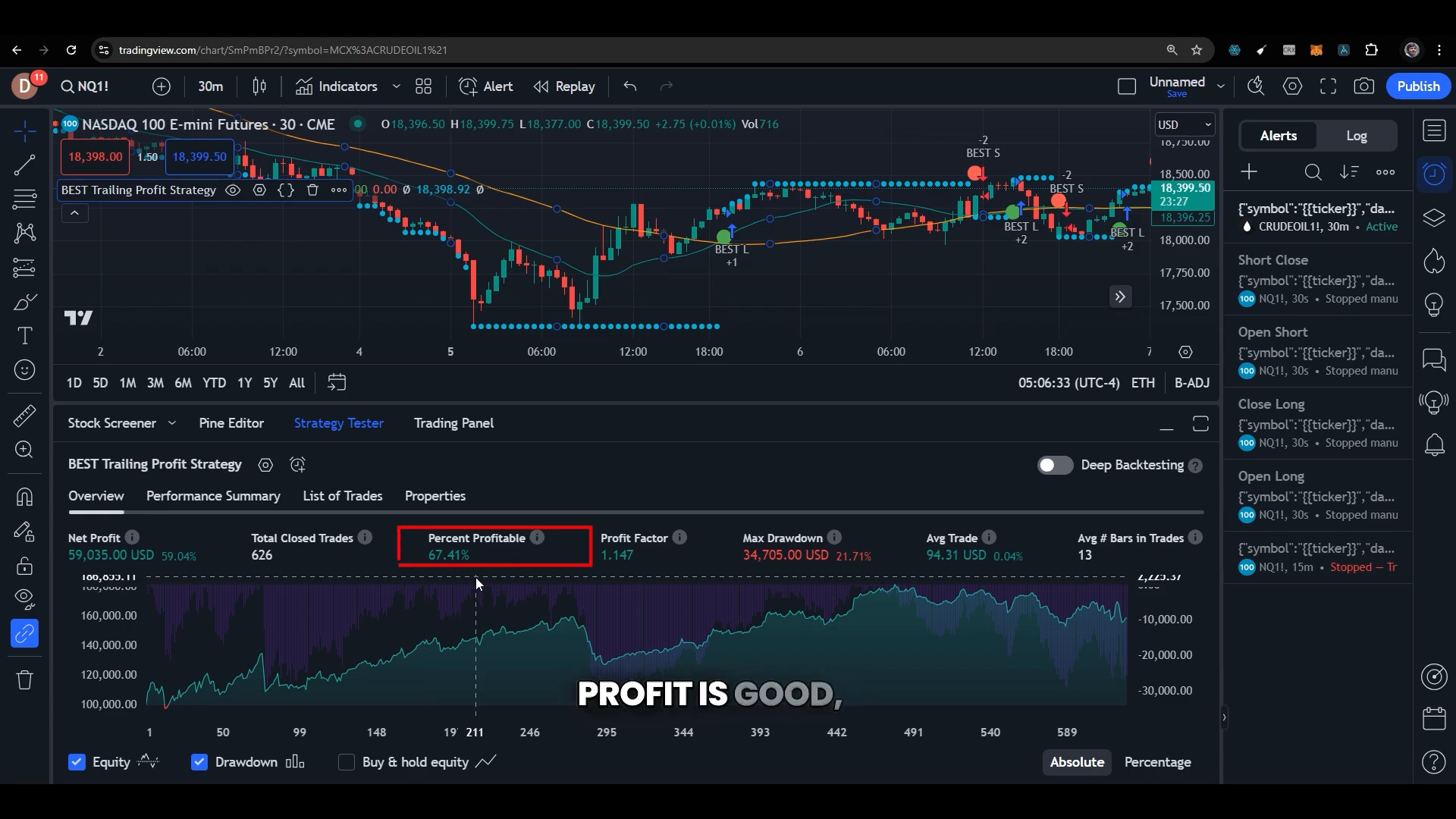Screen dimensions: 1456x819
Task: Turn on Deep Backtesting switch
Action: [x=1055, y=466]
